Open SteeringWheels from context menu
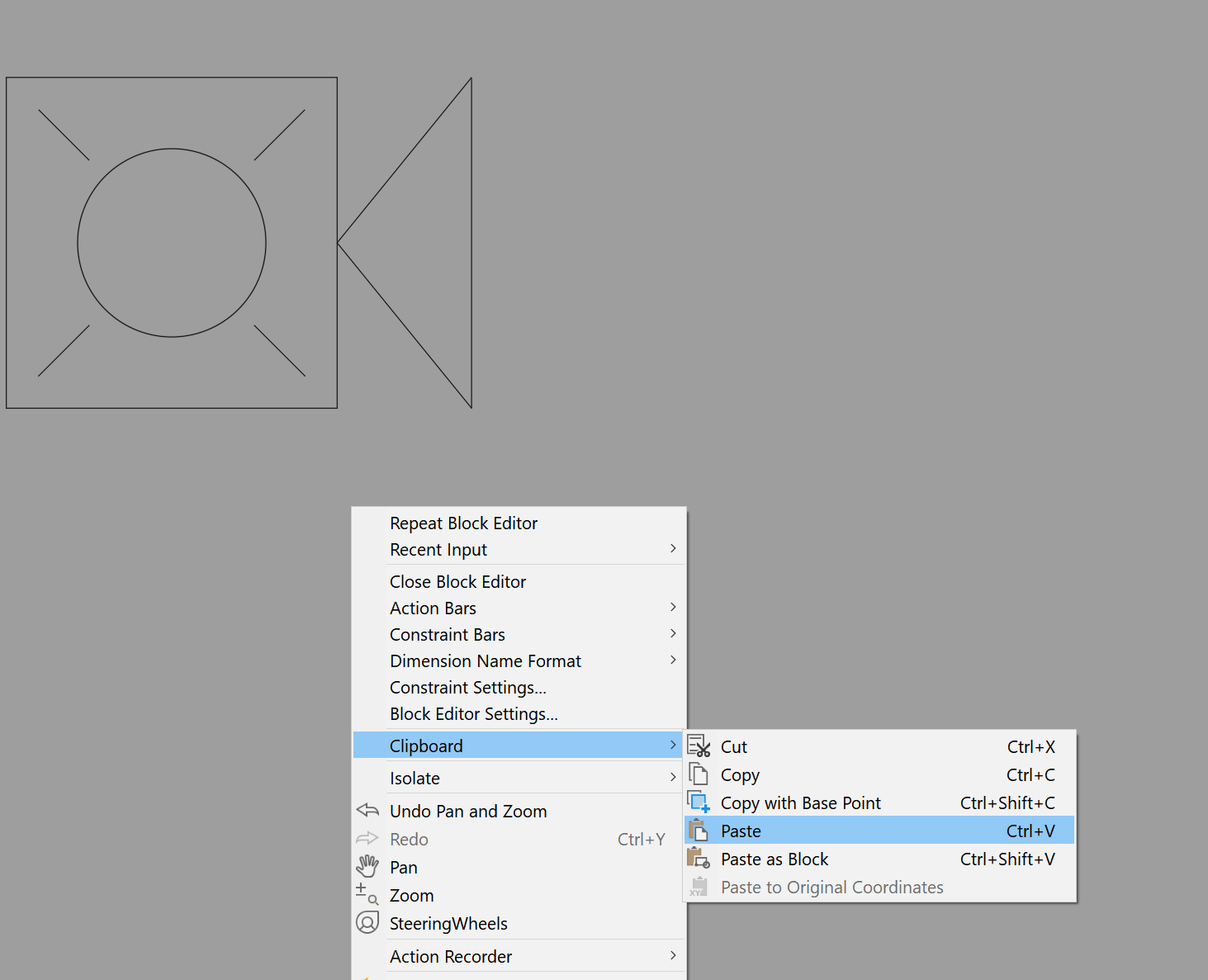This screenshot has width=1208, height=980. (x=519, y=923)
